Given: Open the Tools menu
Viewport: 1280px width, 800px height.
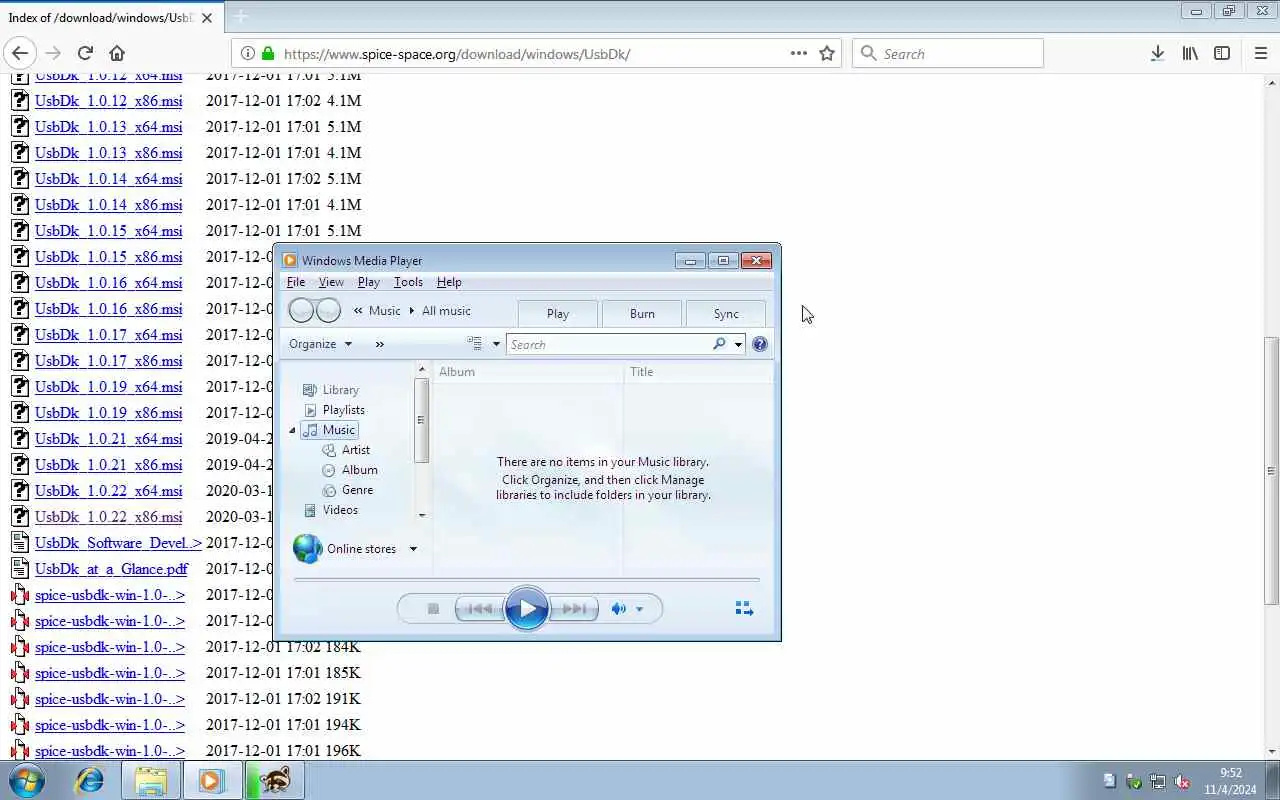Looking at the screenshot, I should click(x=408, y=282).
